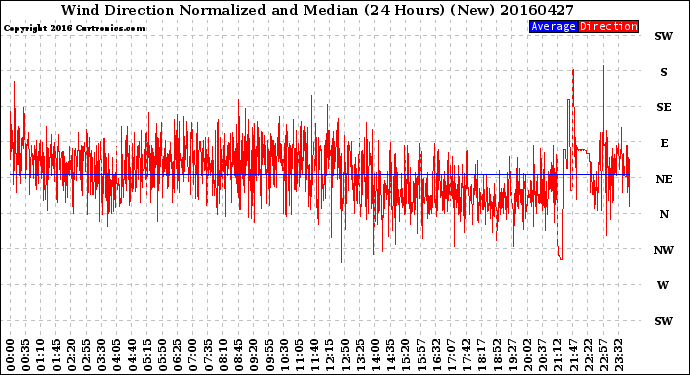Click the '12:15' time axis label
Image resolution: width=690 pixels, height=375 pixels.
329,355
